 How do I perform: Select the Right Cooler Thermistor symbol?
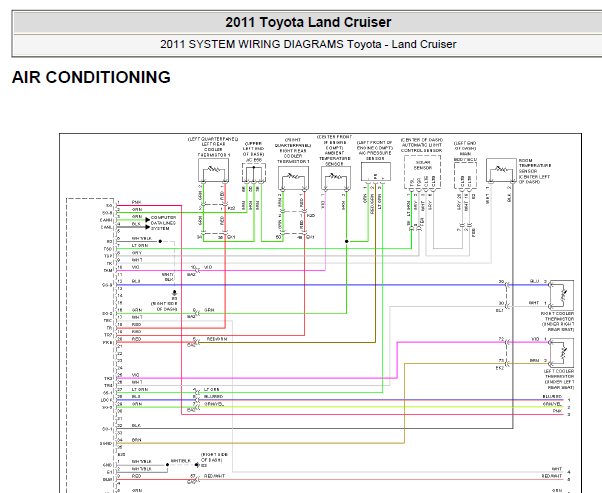click(x=562, y=295)
